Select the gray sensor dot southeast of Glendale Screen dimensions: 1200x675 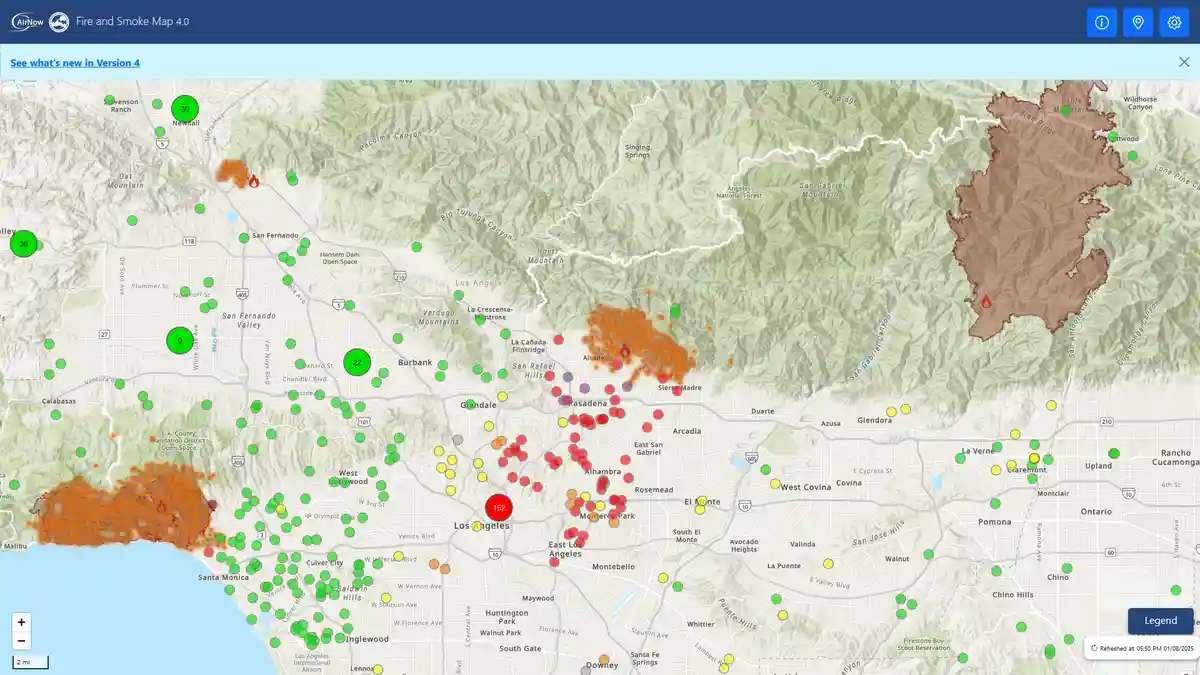(x=458, y=440)
